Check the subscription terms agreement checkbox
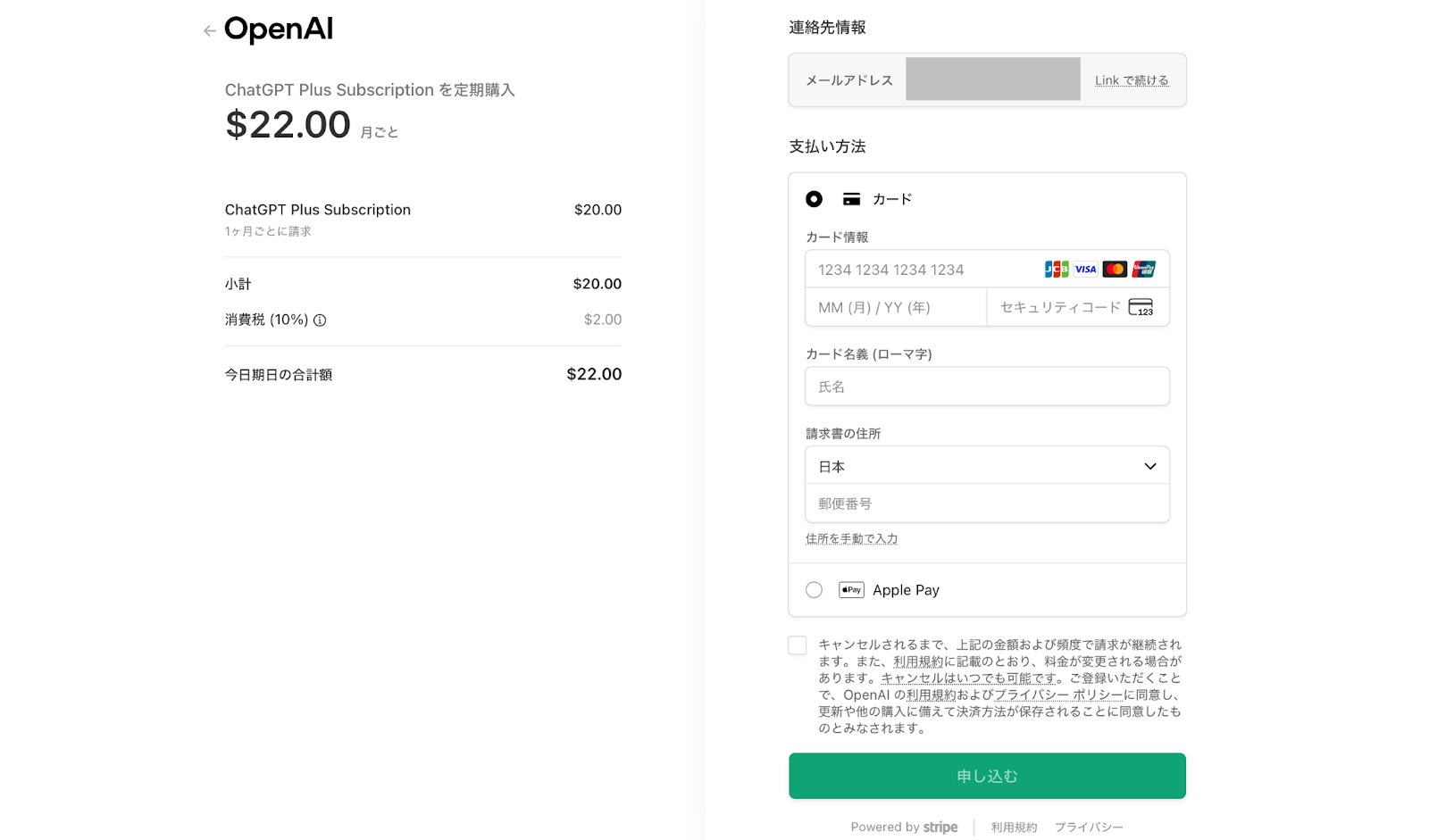1429x840 pixels. [x=798, y=645]
